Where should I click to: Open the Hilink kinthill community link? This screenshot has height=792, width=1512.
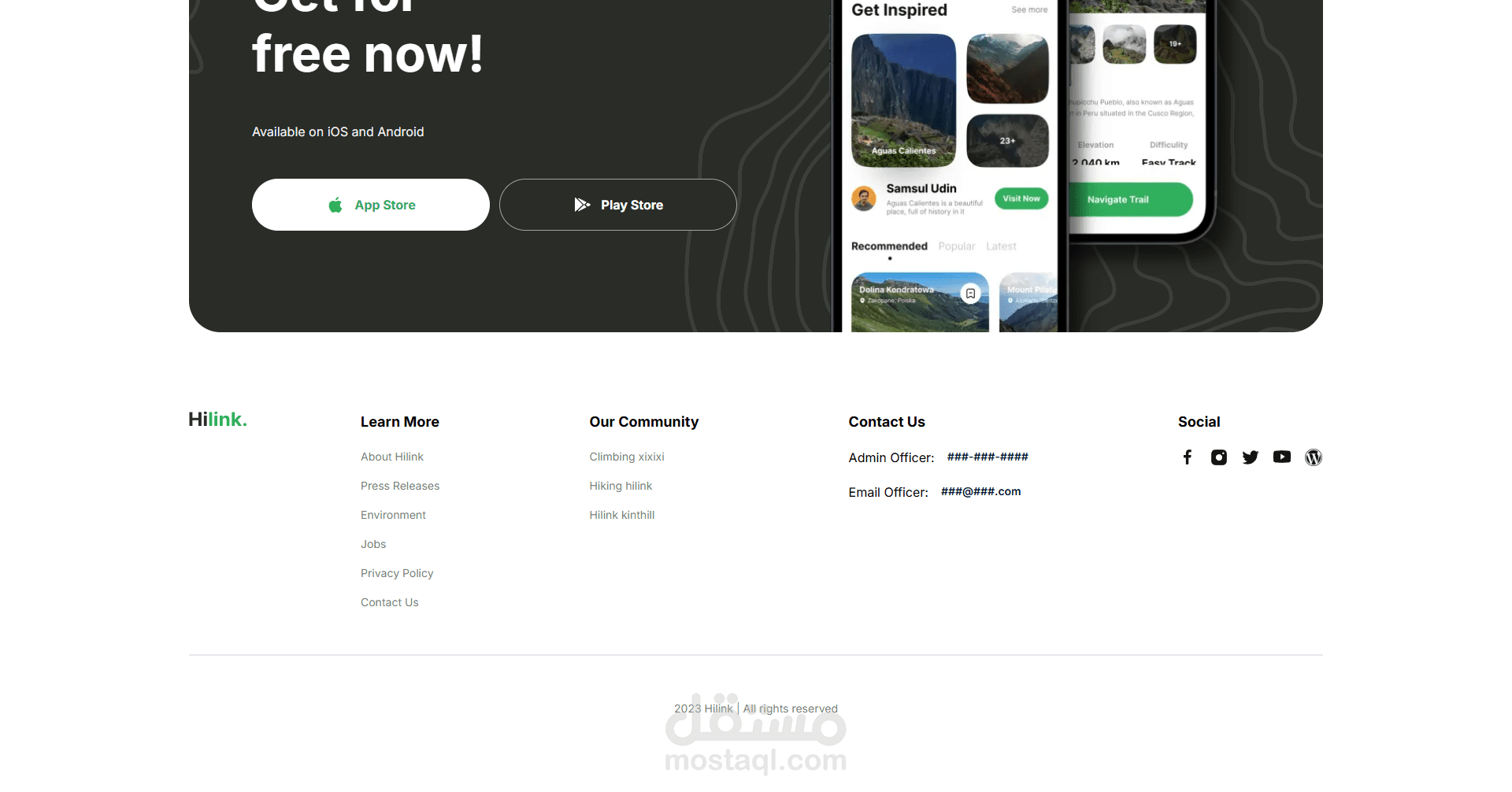pyautogui.click(x=622, y=515)
